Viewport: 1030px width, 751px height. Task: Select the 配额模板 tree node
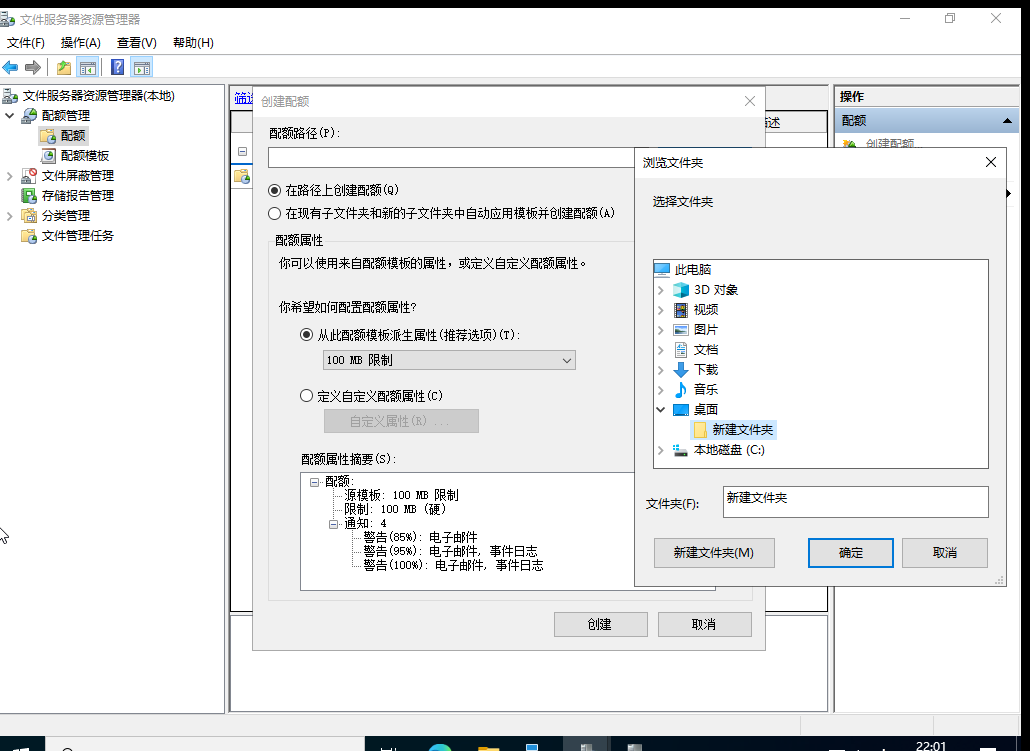click(85, 156)
